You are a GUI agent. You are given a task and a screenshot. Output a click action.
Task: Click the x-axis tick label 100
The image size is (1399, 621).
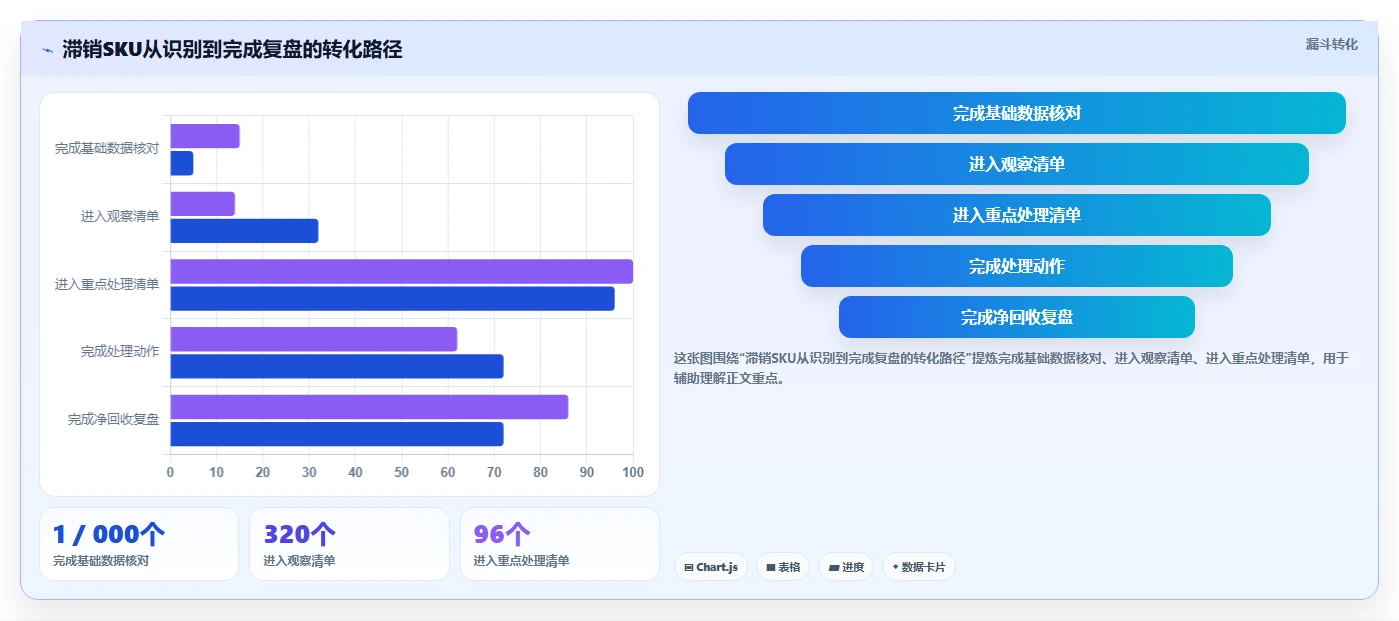[633, 472]
